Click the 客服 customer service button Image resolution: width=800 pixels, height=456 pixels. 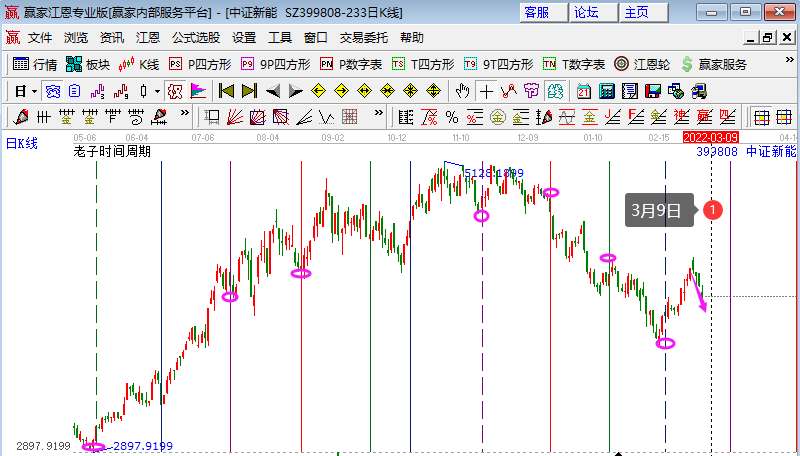pyautogui.click(x=543, y=12)
